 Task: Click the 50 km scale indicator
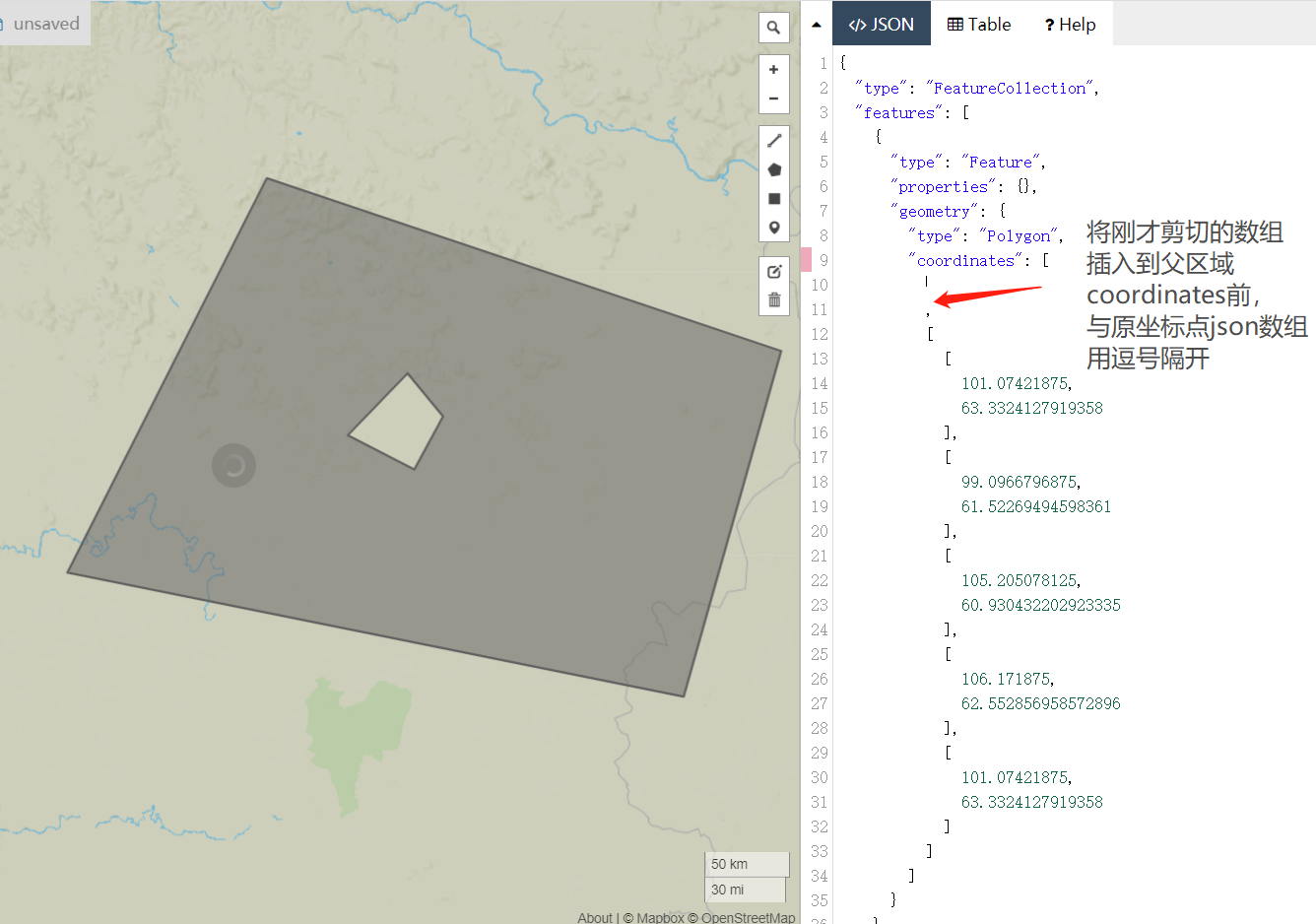[747, 864]
